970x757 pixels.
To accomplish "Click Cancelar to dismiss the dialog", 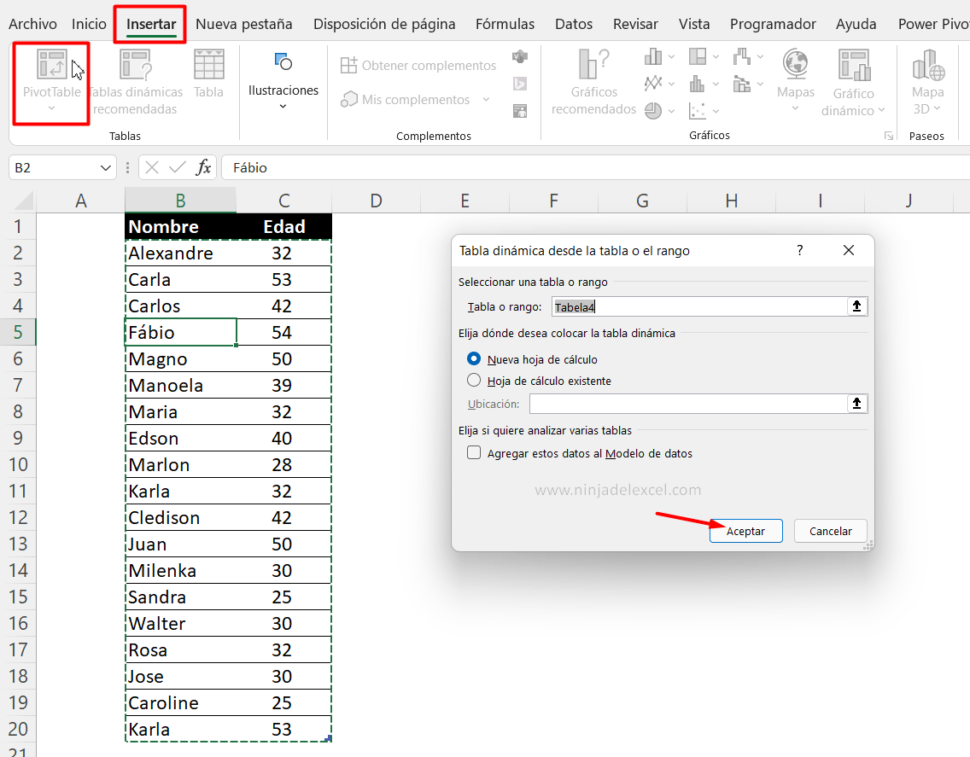I will tap(828, 531).
